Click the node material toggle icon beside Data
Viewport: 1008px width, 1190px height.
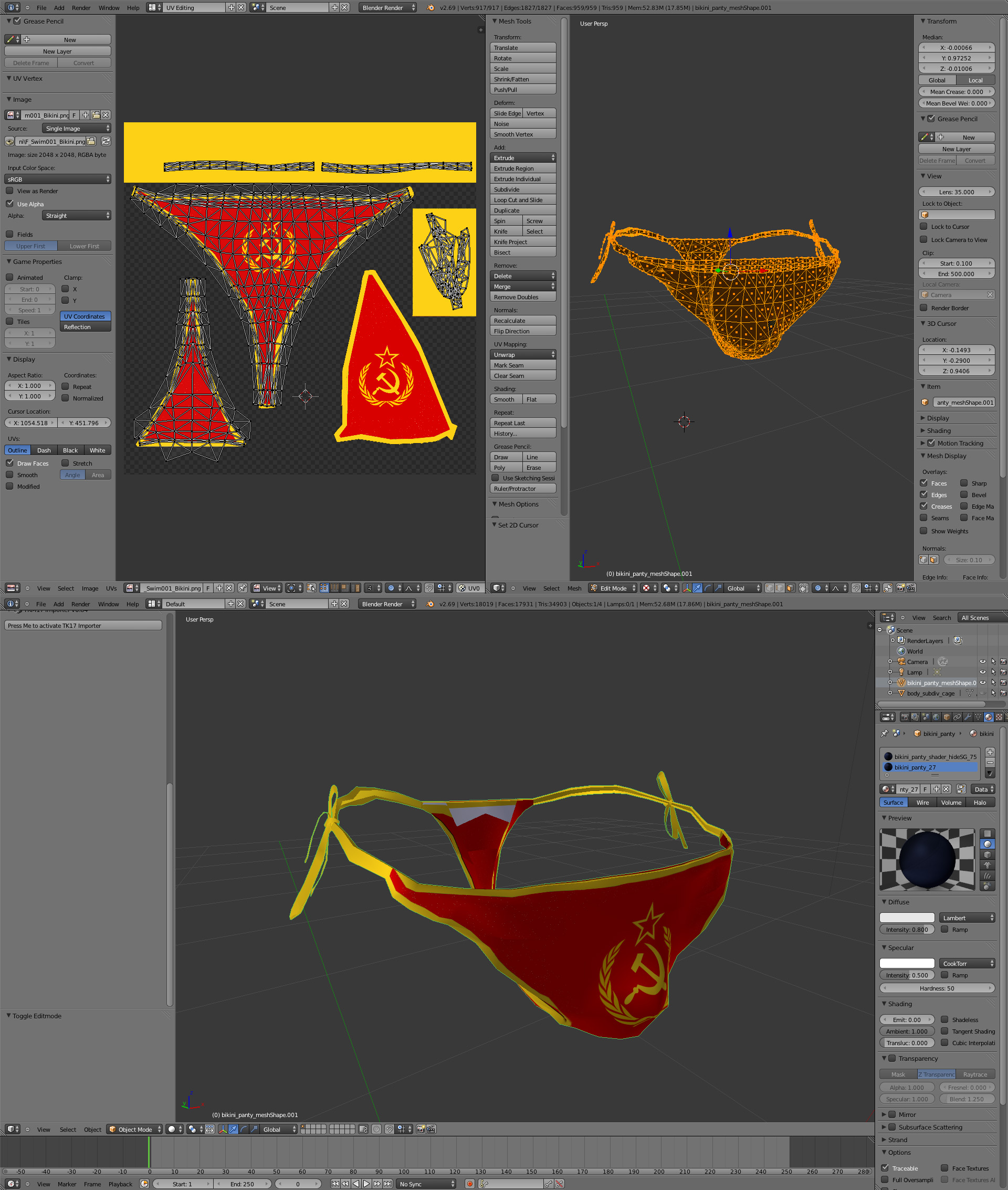pos(961,789)
